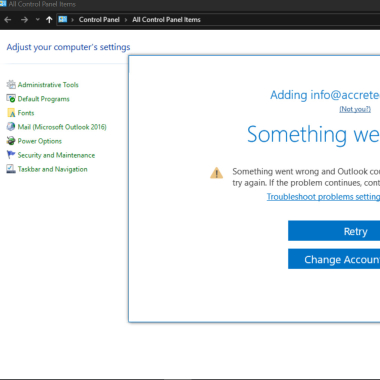This screenshot has height=380, width=380.
Task: Open the Administrative Tools gear icon
Action: click(11, 85)
